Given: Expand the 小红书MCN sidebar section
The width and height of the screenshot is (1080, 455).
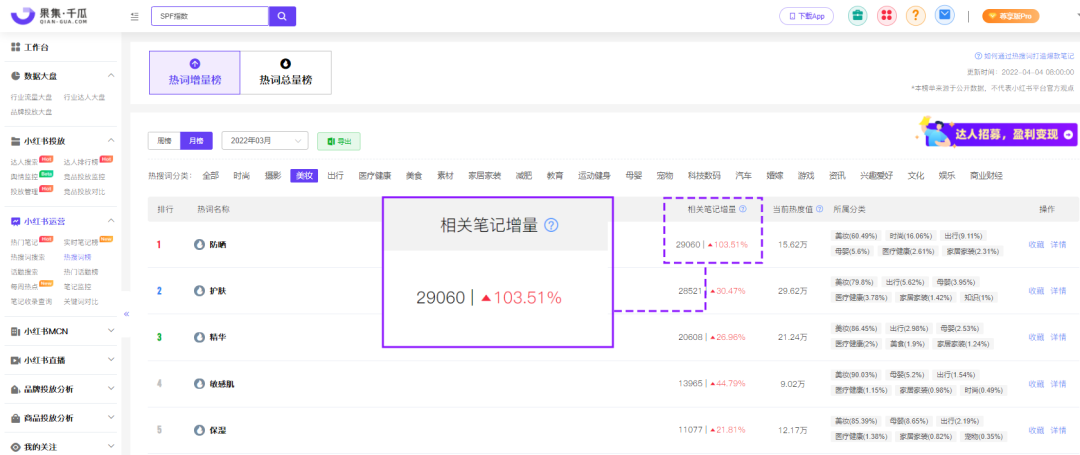Looking at the screenshot, I should 62,331.
